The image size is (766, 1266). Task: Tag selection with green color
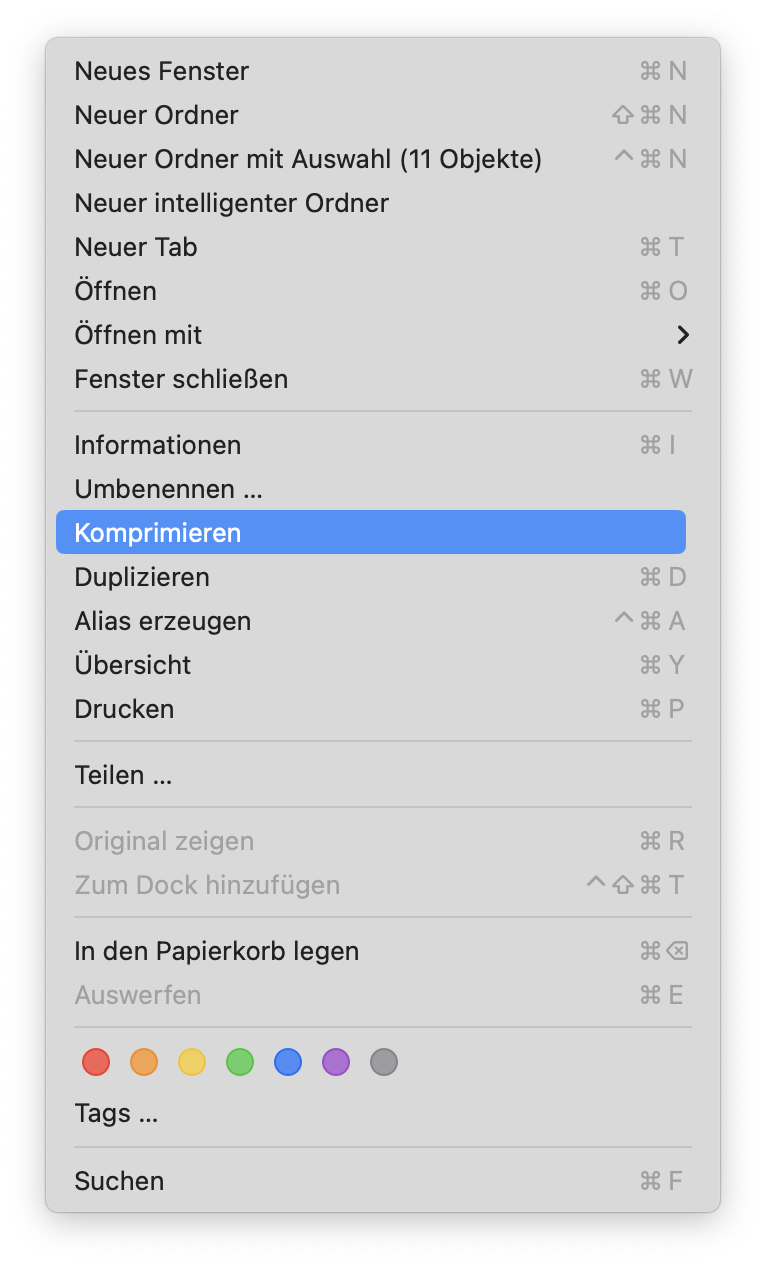coord(240,1062)
